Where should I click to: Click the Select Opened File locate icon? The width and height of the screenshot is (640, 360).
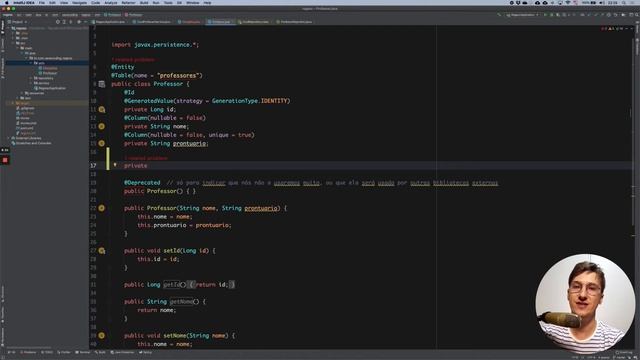coord(58,22)
